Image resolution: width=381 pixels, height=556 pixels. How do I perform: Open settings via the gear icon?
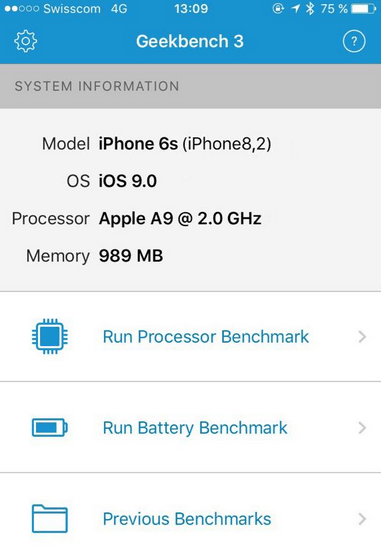pyautogui.click(x=26, y=41)
